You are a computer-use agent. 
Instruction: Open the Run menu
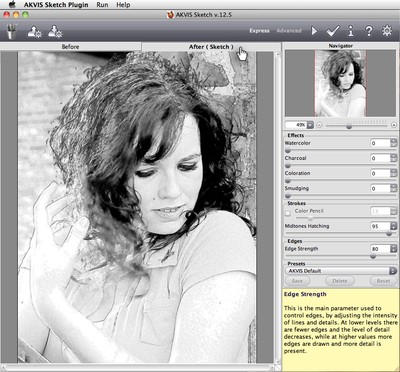pyautogui.click(x=102, y=5)
